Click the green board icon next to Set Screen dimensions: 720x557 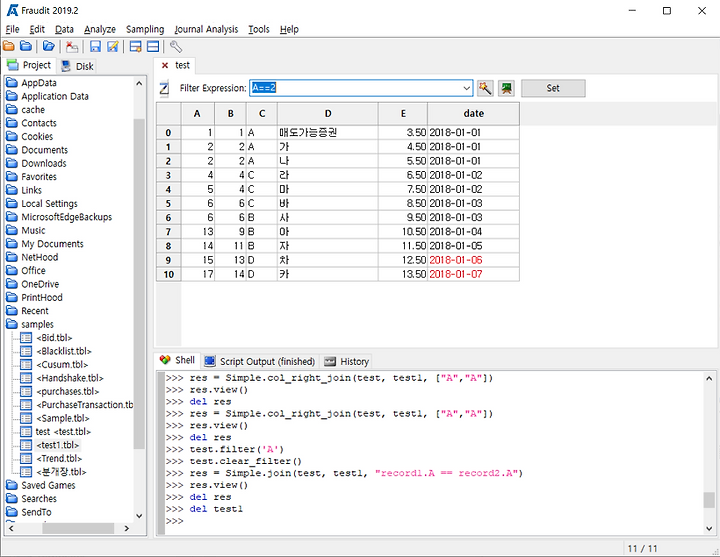tap(506, 88)
